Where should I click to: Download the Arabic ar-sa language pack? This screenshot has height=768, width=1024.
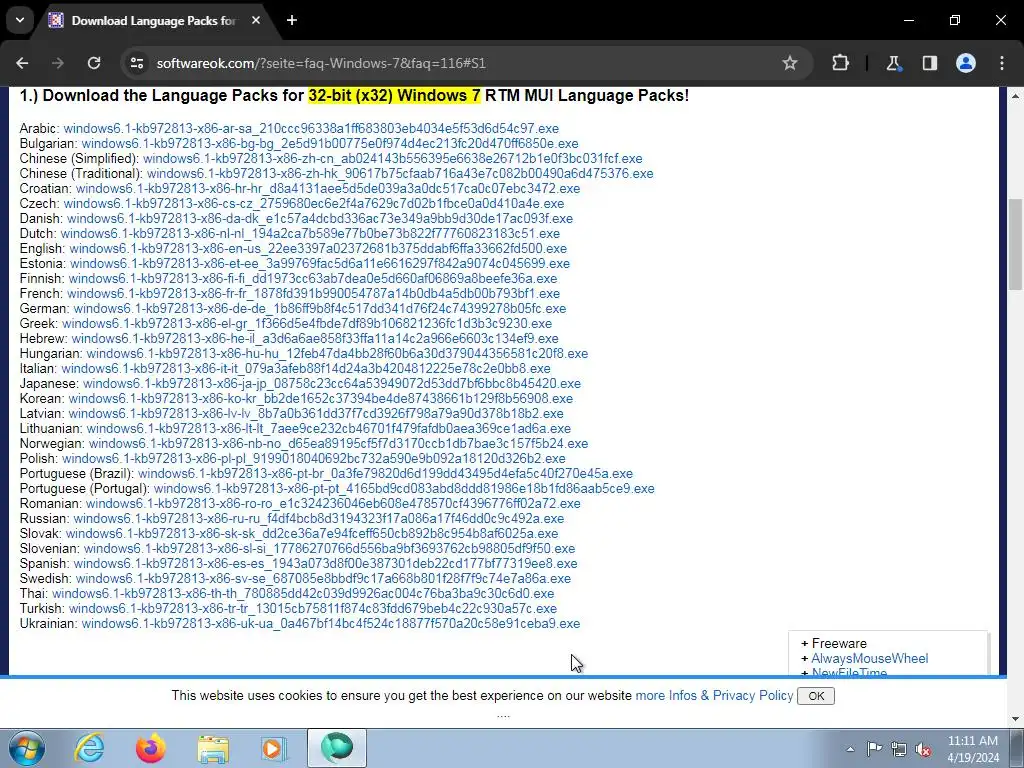[x=311, y=129]
